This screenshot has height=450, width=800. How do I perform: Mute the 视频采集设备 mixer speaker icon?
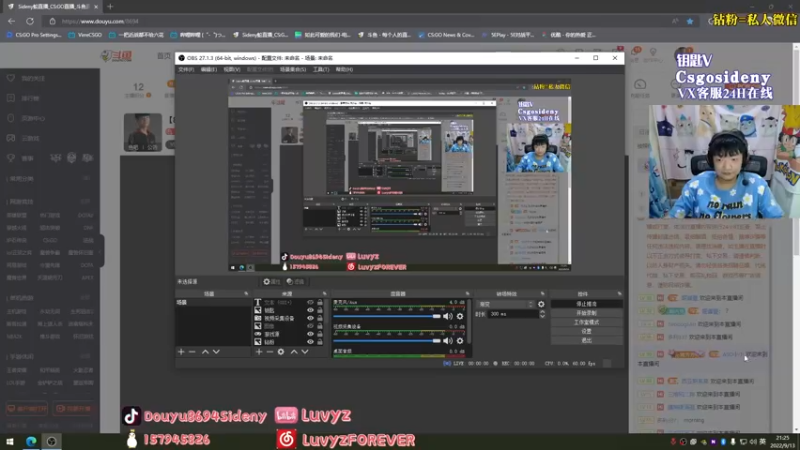click(448, 340)
